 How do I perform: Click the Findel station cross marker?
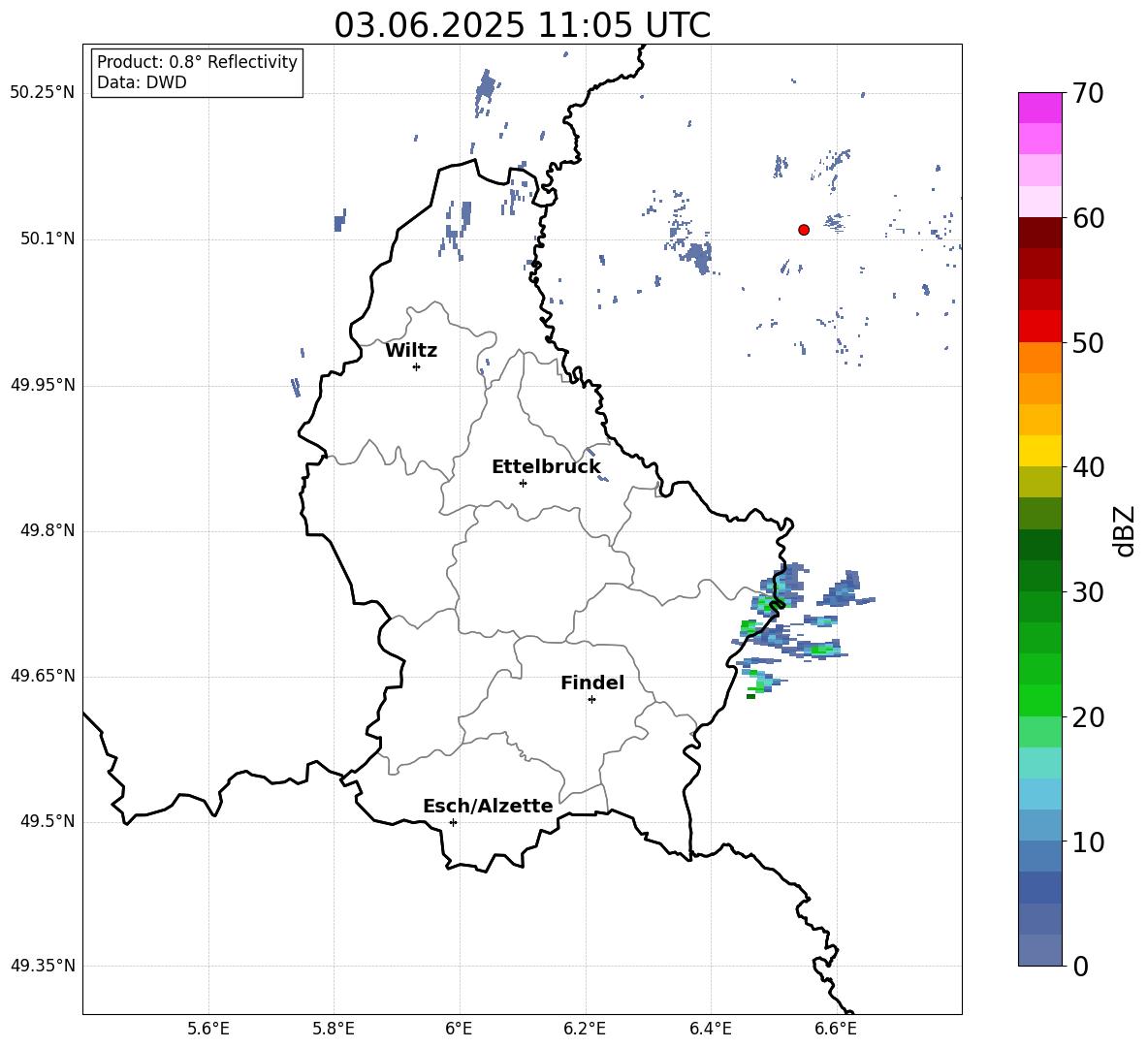coord(591,700)
